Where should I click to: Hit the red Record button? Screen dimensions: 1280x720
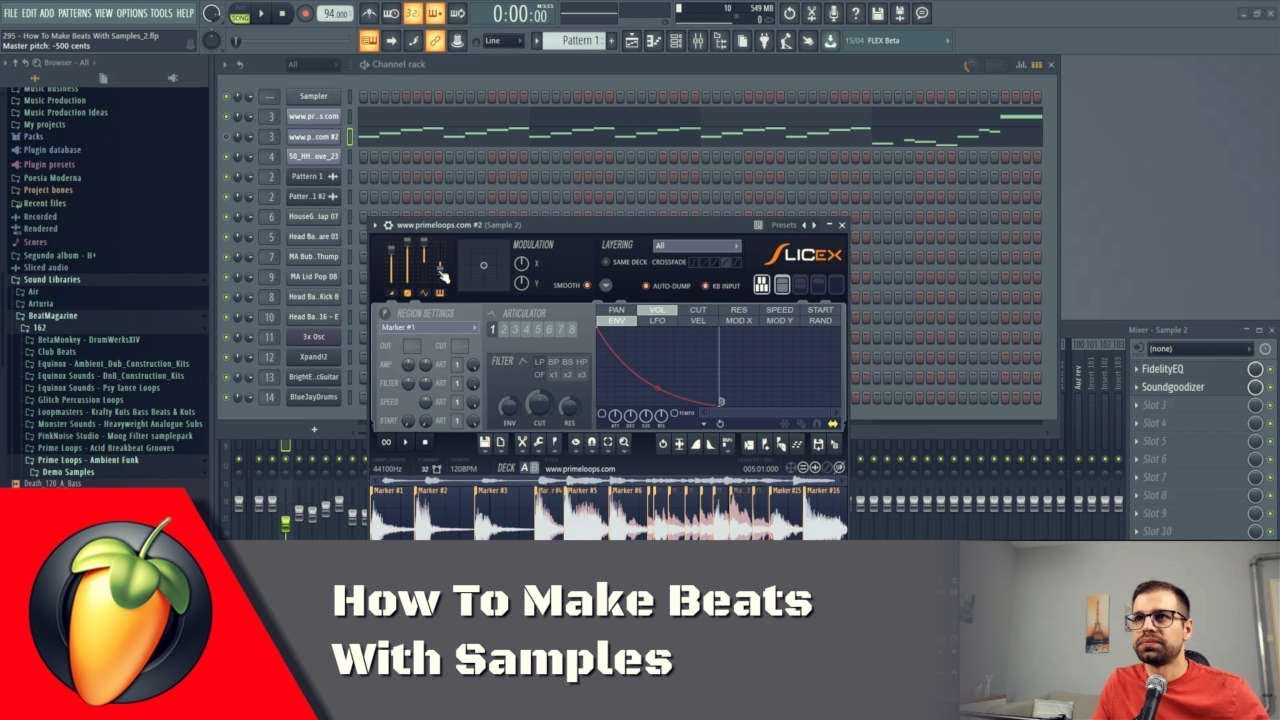305,14
